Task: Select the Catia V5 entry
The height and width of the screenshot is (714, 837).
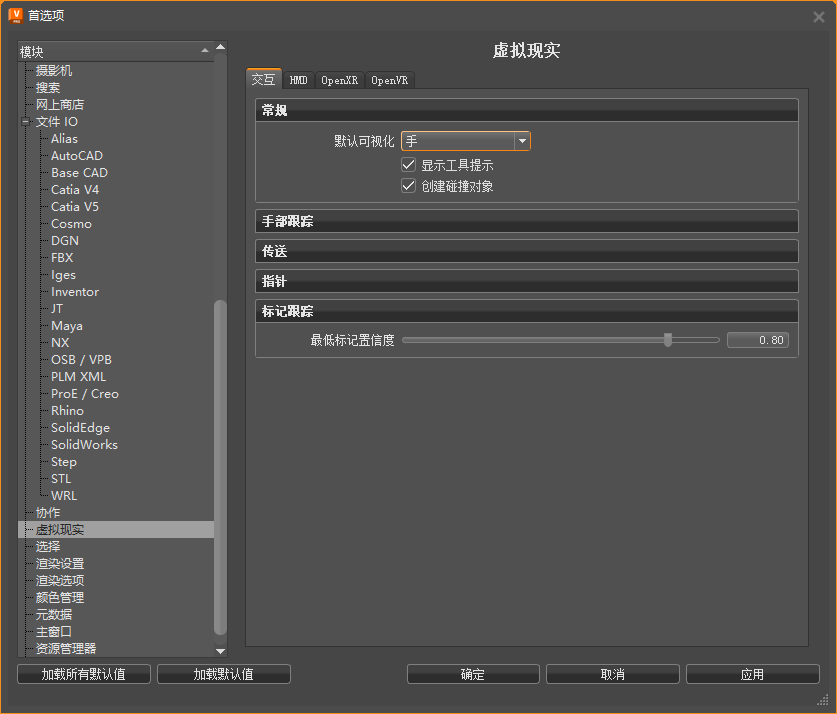Action: 75,207
